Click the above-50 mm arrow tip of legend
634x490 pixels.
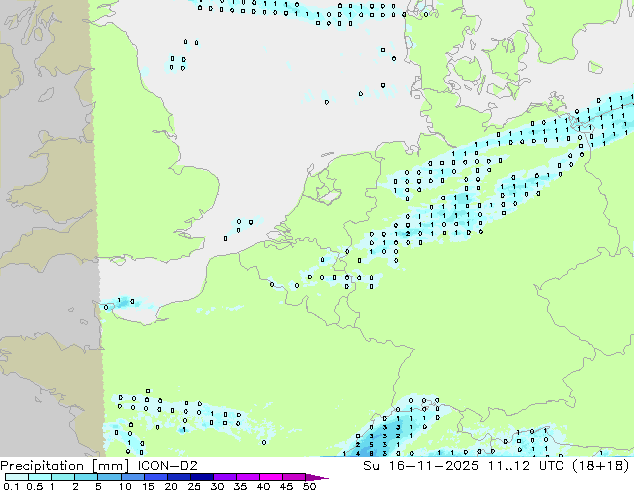pos(317,477)
